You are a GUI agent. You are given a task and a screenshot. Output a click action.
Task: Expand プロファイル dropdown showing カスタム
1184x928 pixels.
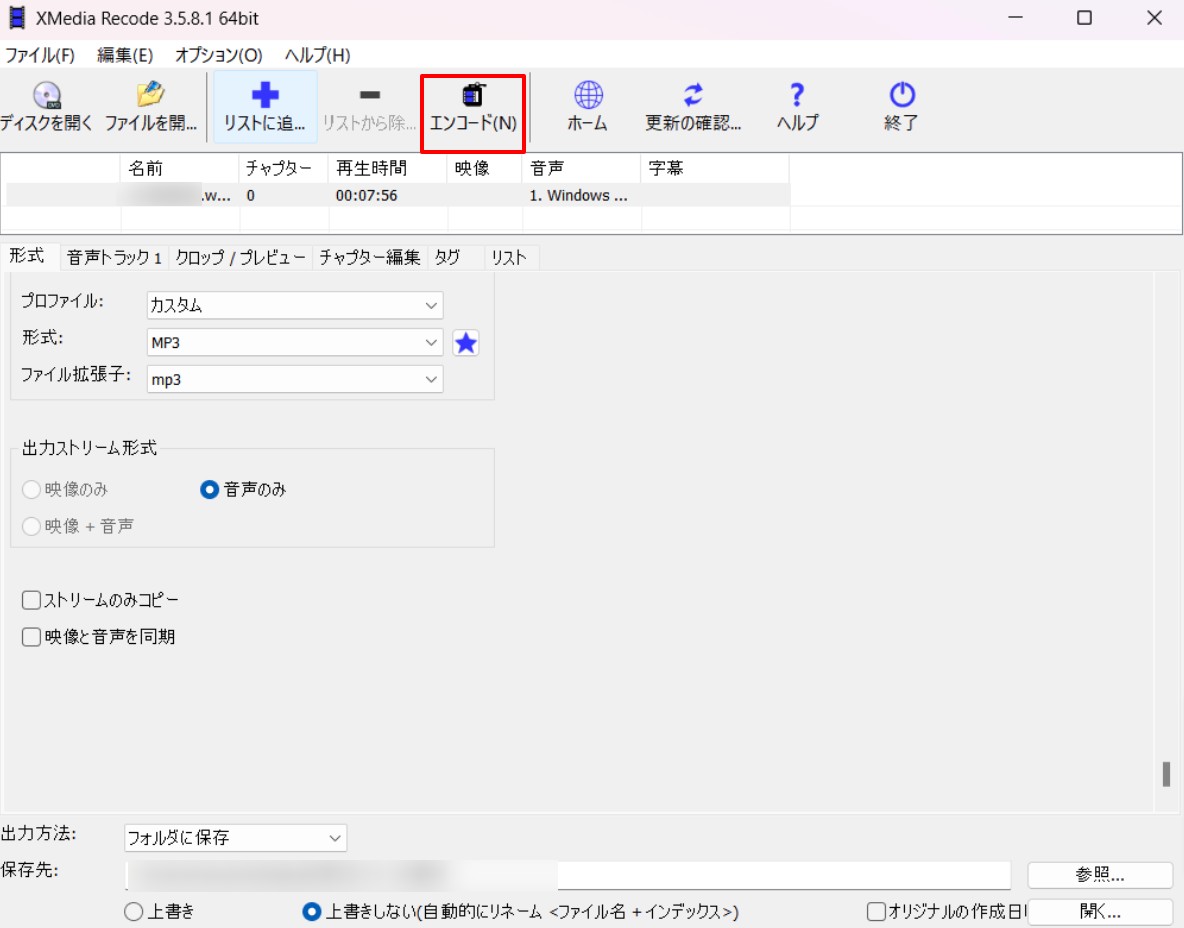(294, 306)
